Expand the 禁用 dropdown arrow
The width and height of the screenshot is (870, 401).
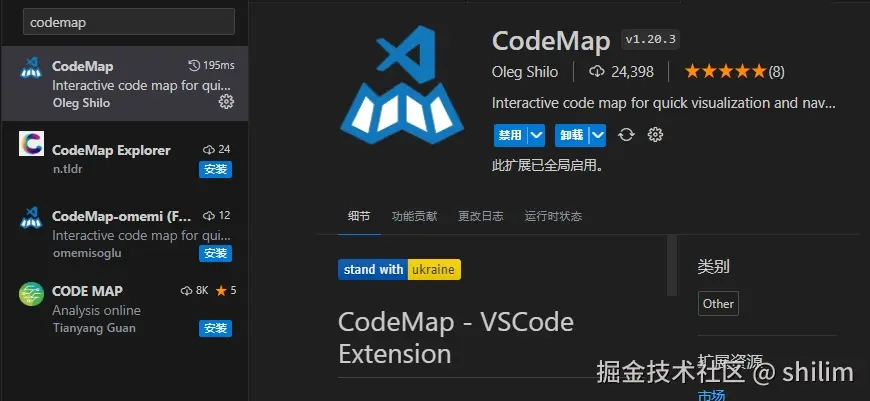click(x=536, y=135)
